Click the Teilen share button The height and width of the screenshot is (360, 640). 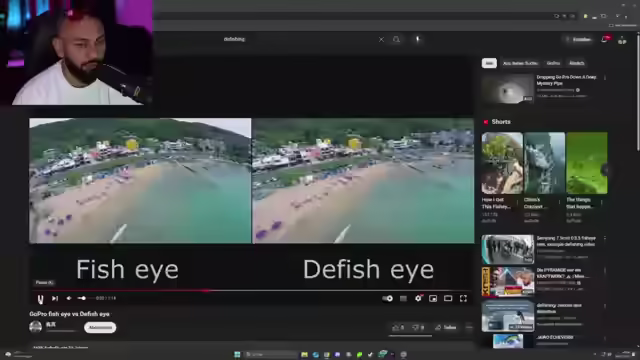tap(446, 327)
